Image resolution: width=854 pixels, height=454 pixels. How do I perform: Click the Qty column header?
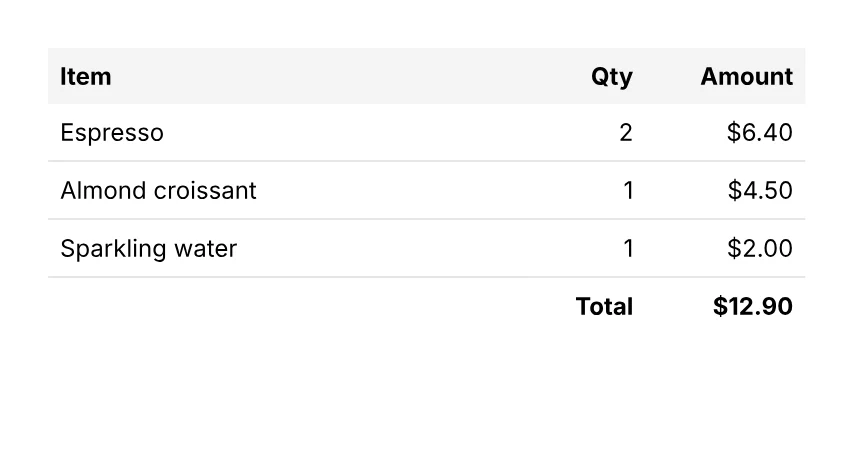coord(612,77)
